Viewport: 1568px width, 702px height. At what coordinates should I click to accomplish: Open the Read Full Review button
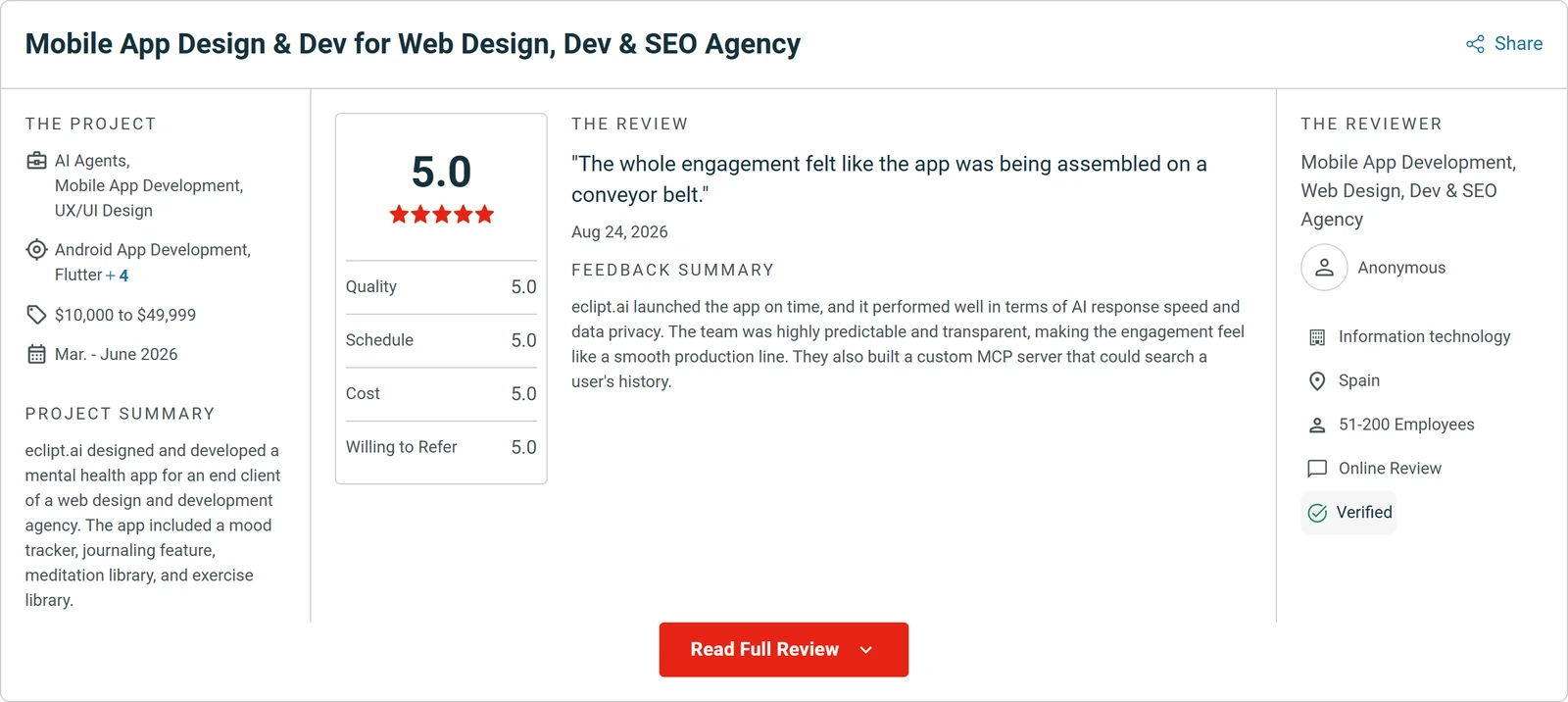pyautogui.click(x=783, y=649)
